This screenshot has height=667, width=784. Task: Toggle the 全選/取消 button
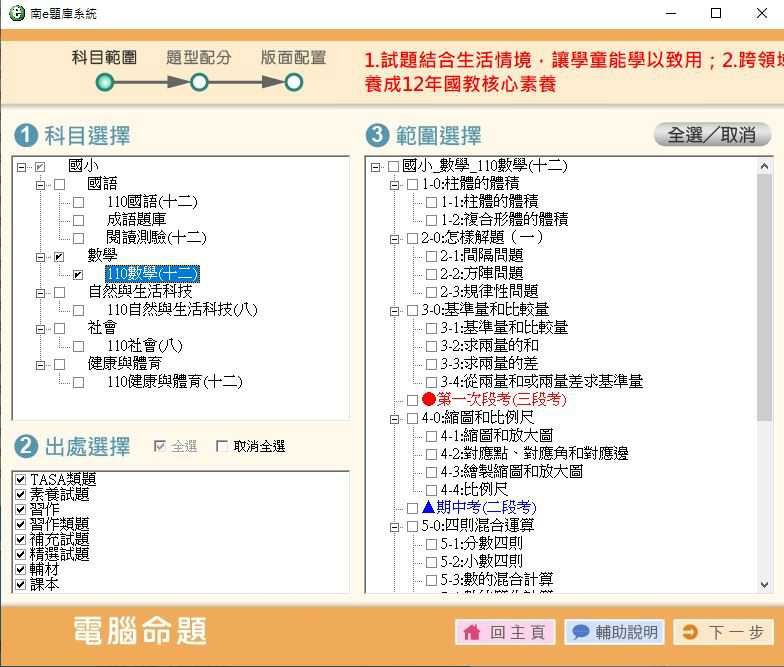click(712, 134)
